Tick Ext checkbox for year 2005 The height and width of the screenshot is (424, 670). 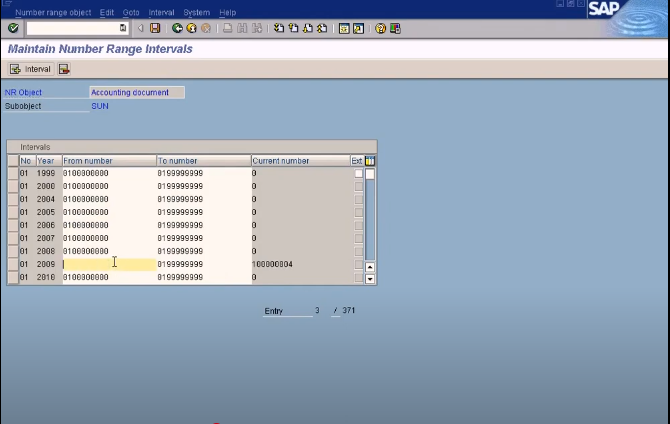pyautogui.click(x=359, y=212)
